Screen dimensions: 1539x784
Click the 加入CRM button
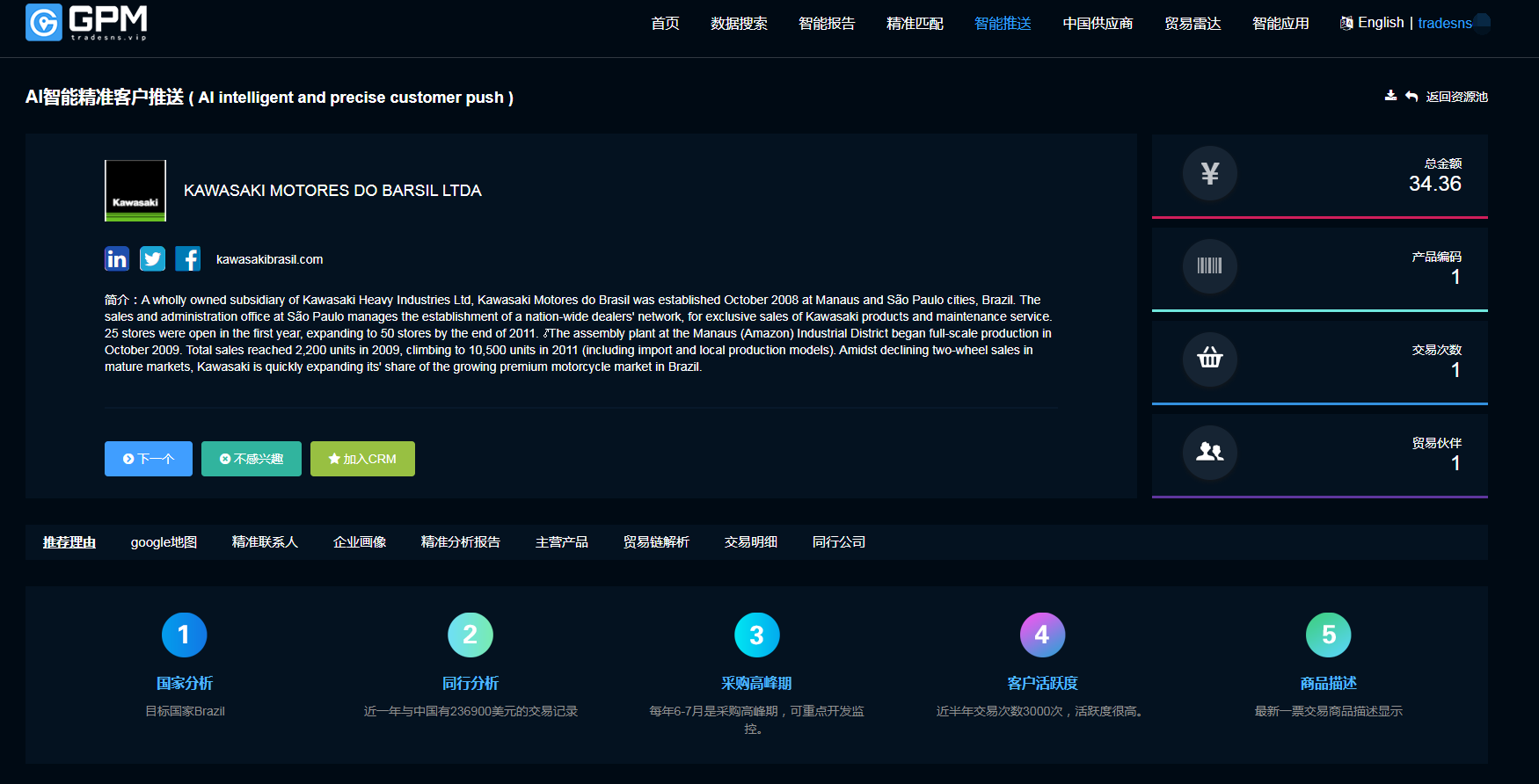pos(362,459)
